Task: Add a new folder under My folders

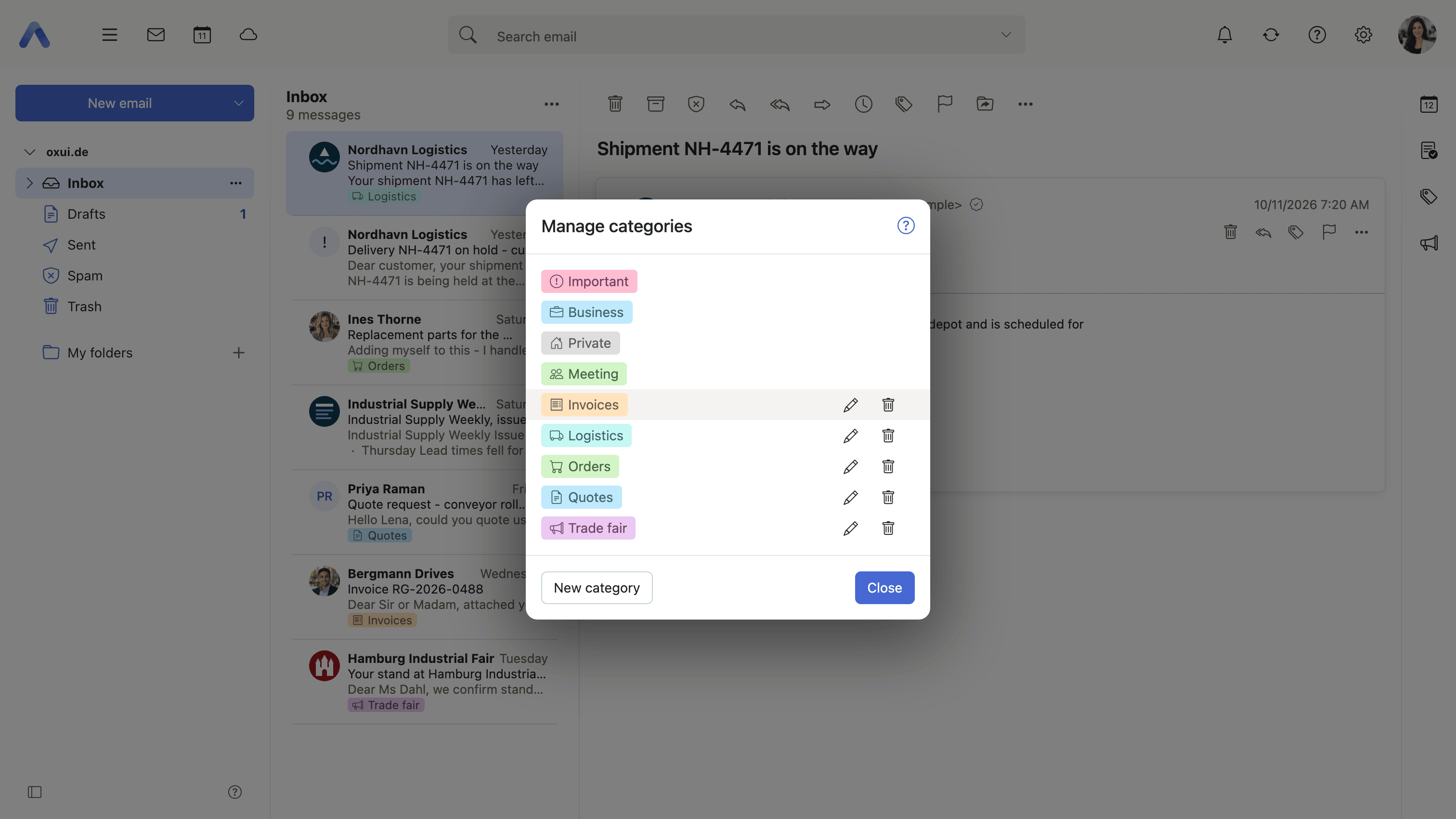Action: pos(238,353)
